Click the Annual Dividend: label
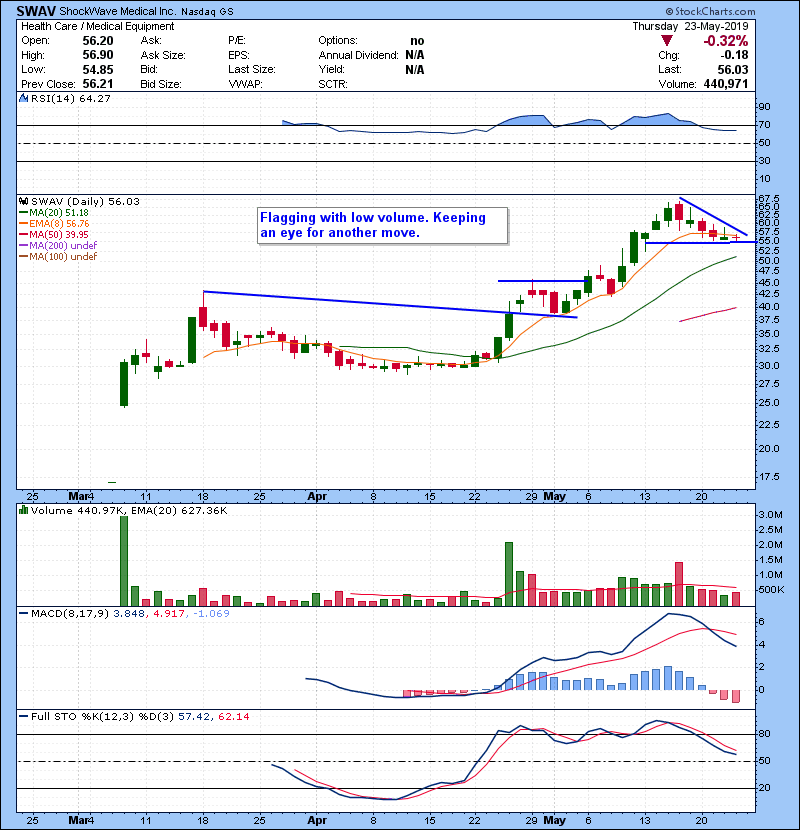The image size is (800, 830). point(358,55)
